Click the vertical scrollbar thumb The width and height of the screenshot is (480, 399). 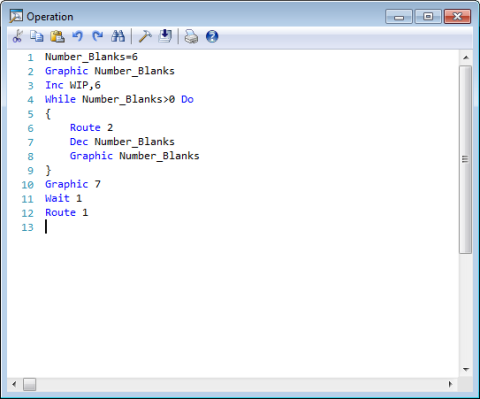coord(465,159)
